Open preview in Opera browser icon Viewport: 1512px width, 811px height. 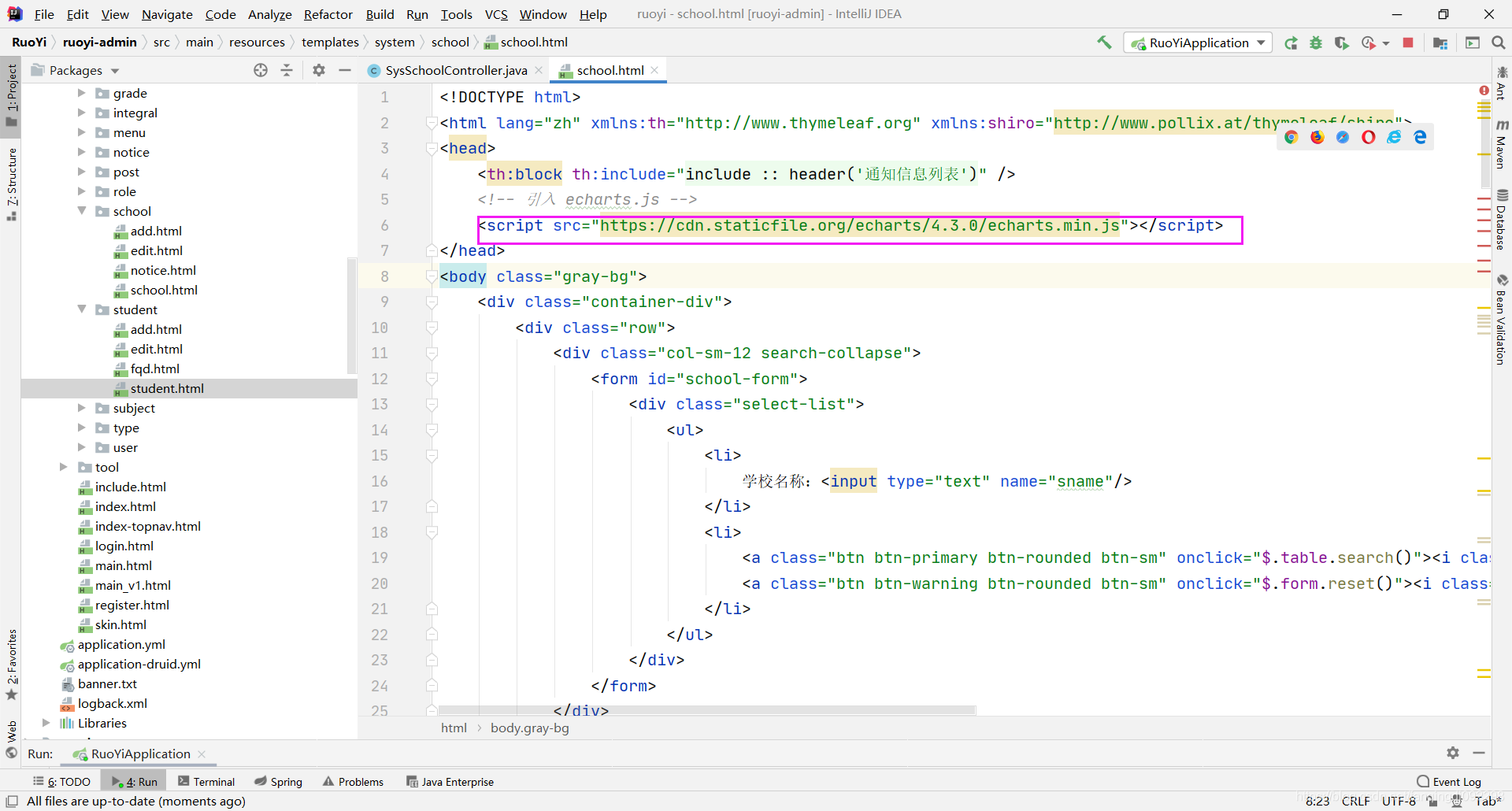[x=1369, y=137]
